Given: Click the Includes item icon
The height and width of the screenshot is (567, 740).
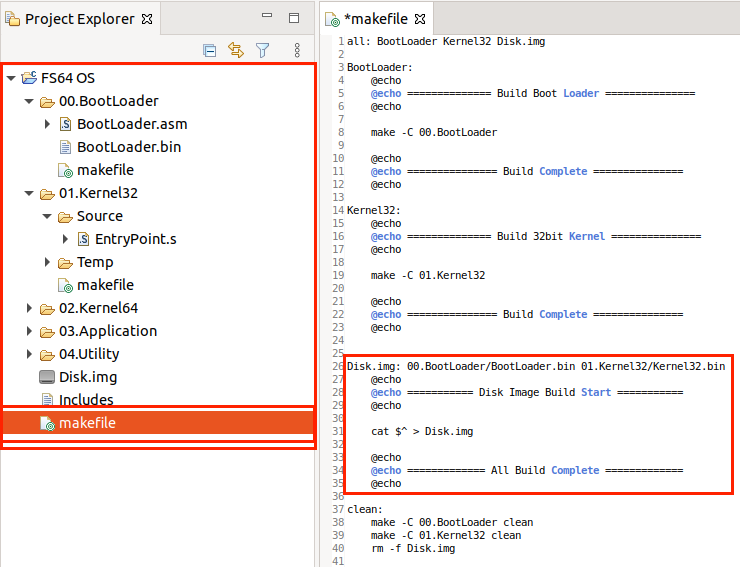Looking at the screenshot, I should 47,399.
